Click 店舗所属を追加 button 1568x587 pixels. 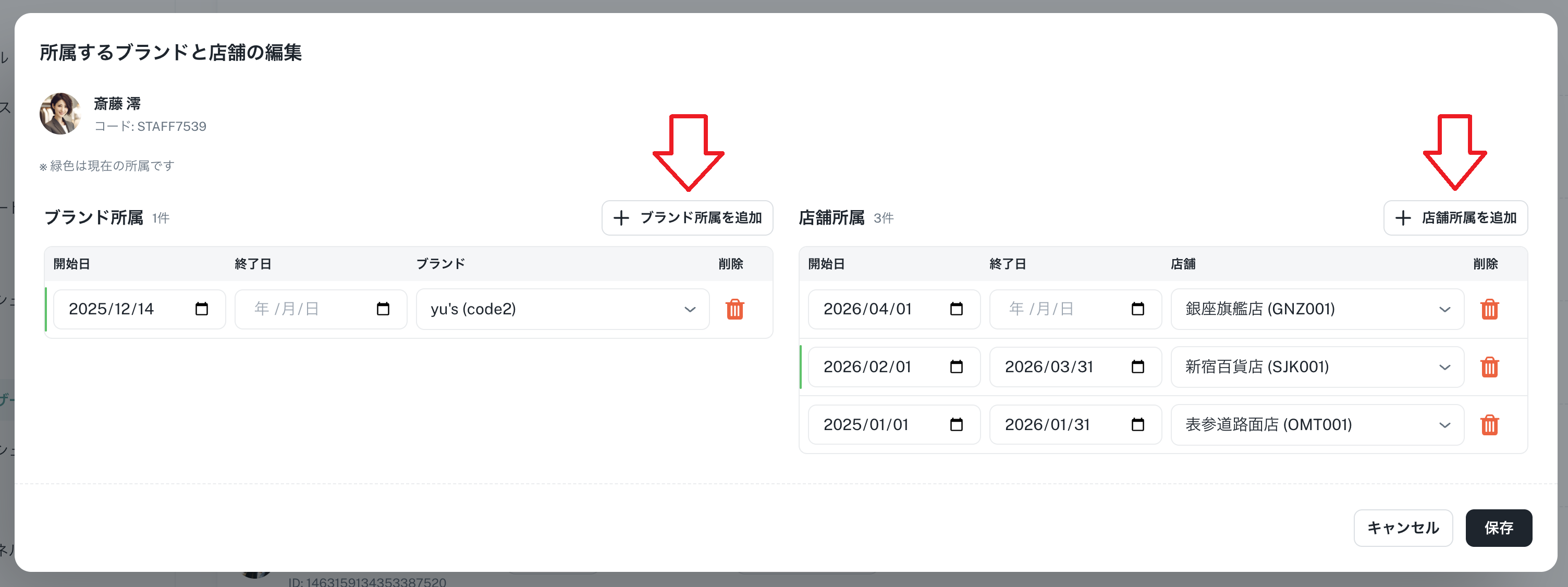coord(1455,218)
